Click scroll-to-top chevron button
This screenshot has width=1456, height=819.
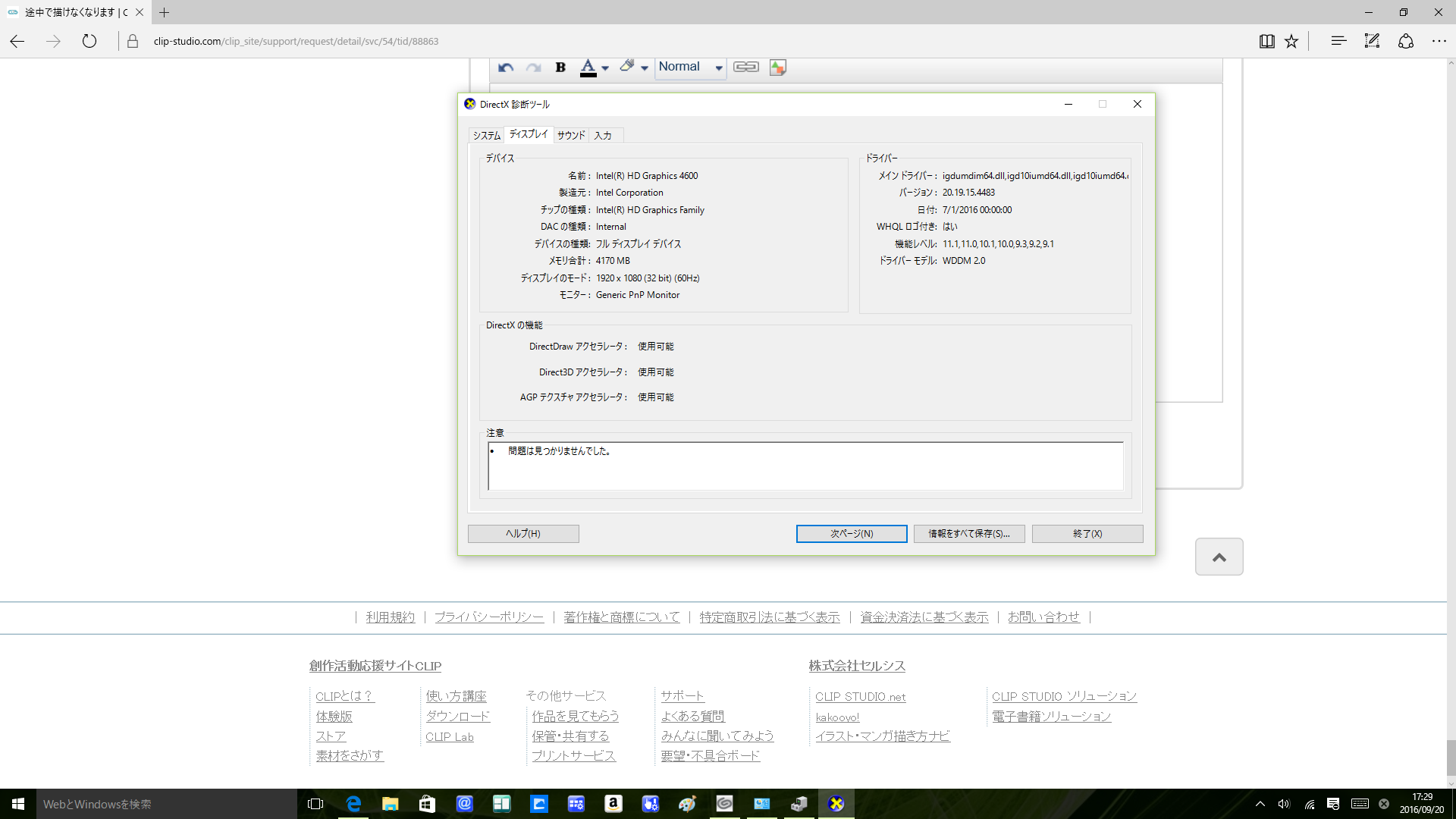click(x=1219, y=557)
